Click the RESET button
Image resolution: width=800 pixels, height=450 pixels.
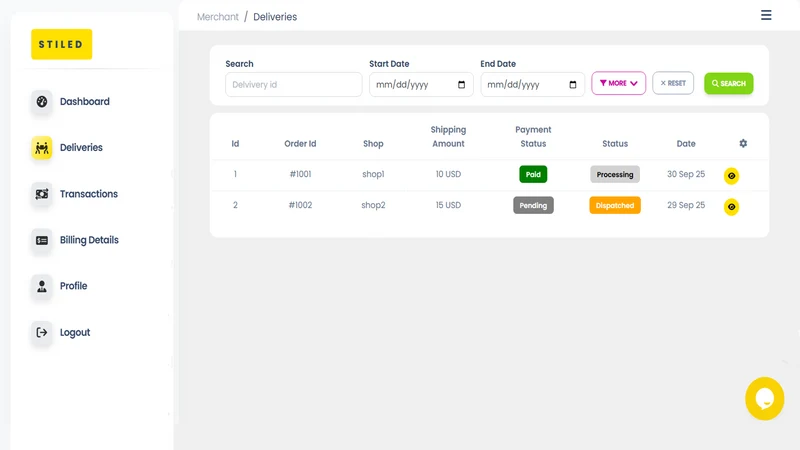pyautogui.click(x=673, y=83)
